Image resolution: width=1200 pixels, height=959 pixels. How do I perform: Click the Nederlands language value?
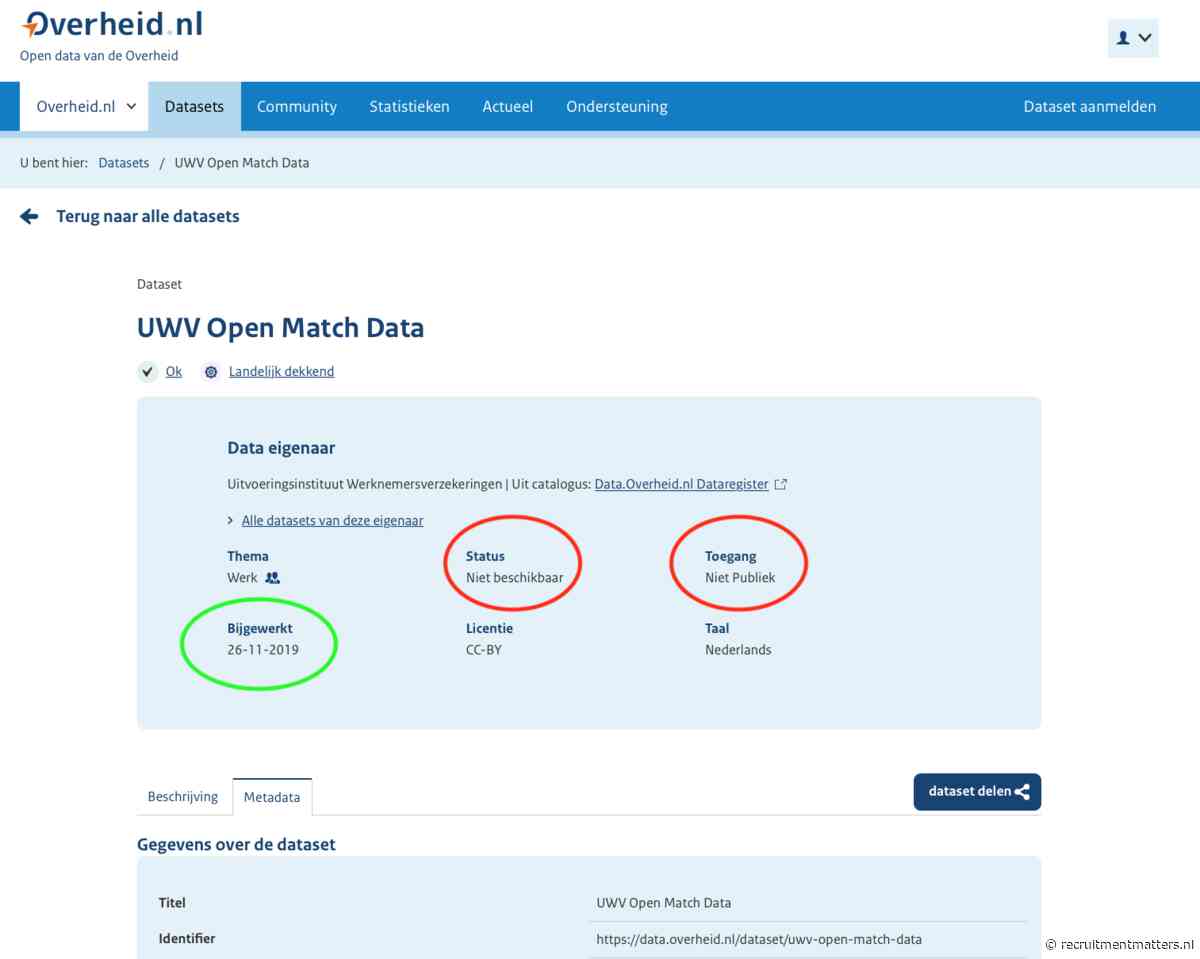[x=738, y=650]
